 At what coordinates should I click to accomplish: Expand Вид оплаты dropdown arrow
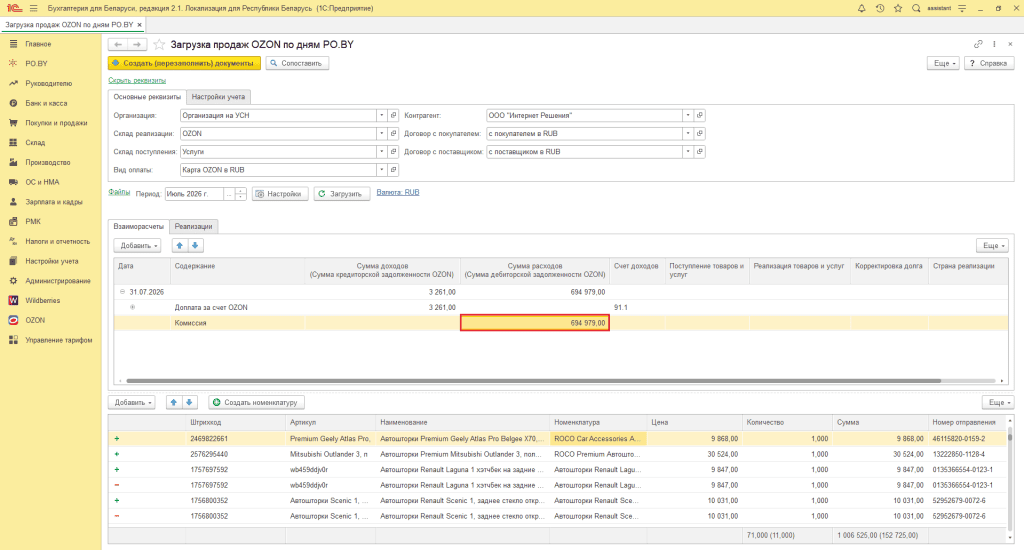(381, 170)
